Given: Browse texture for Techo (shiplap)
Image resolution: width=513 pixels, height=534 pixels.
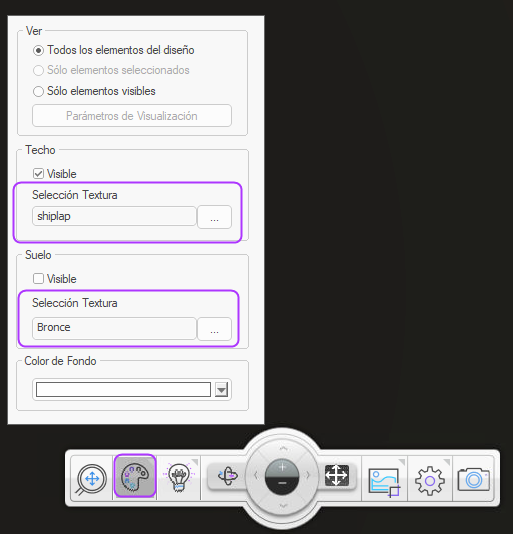Looking at the screenshot, I should [214, 217].
